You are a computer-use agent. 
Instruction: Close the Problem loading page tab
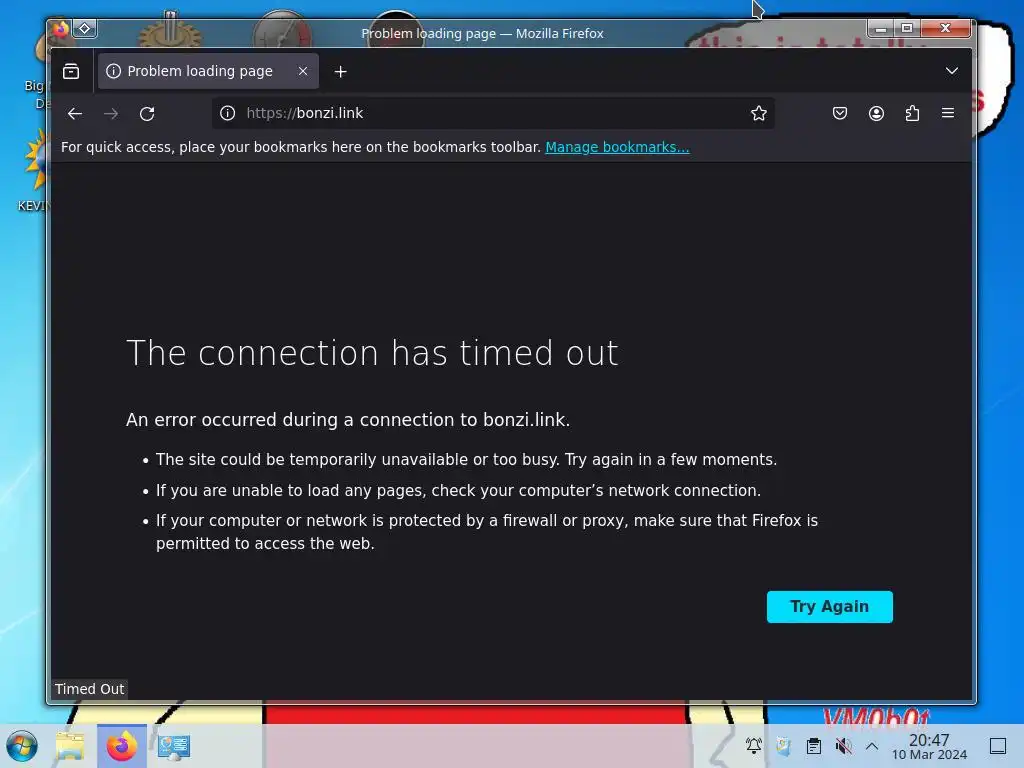pyautogui.click(x=302, y=71)
